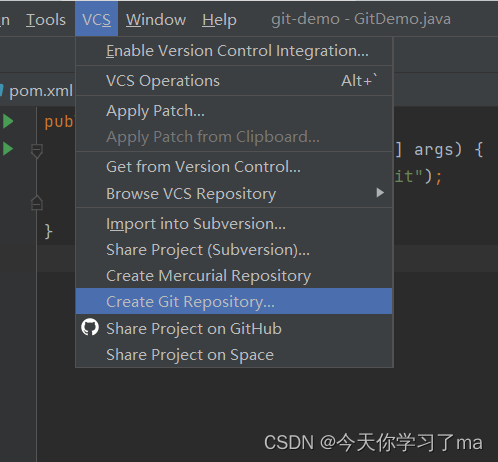Open VCS Operations popup entry
The height and width of the screenshot is (462, 498).
click(x=234, y=81)
